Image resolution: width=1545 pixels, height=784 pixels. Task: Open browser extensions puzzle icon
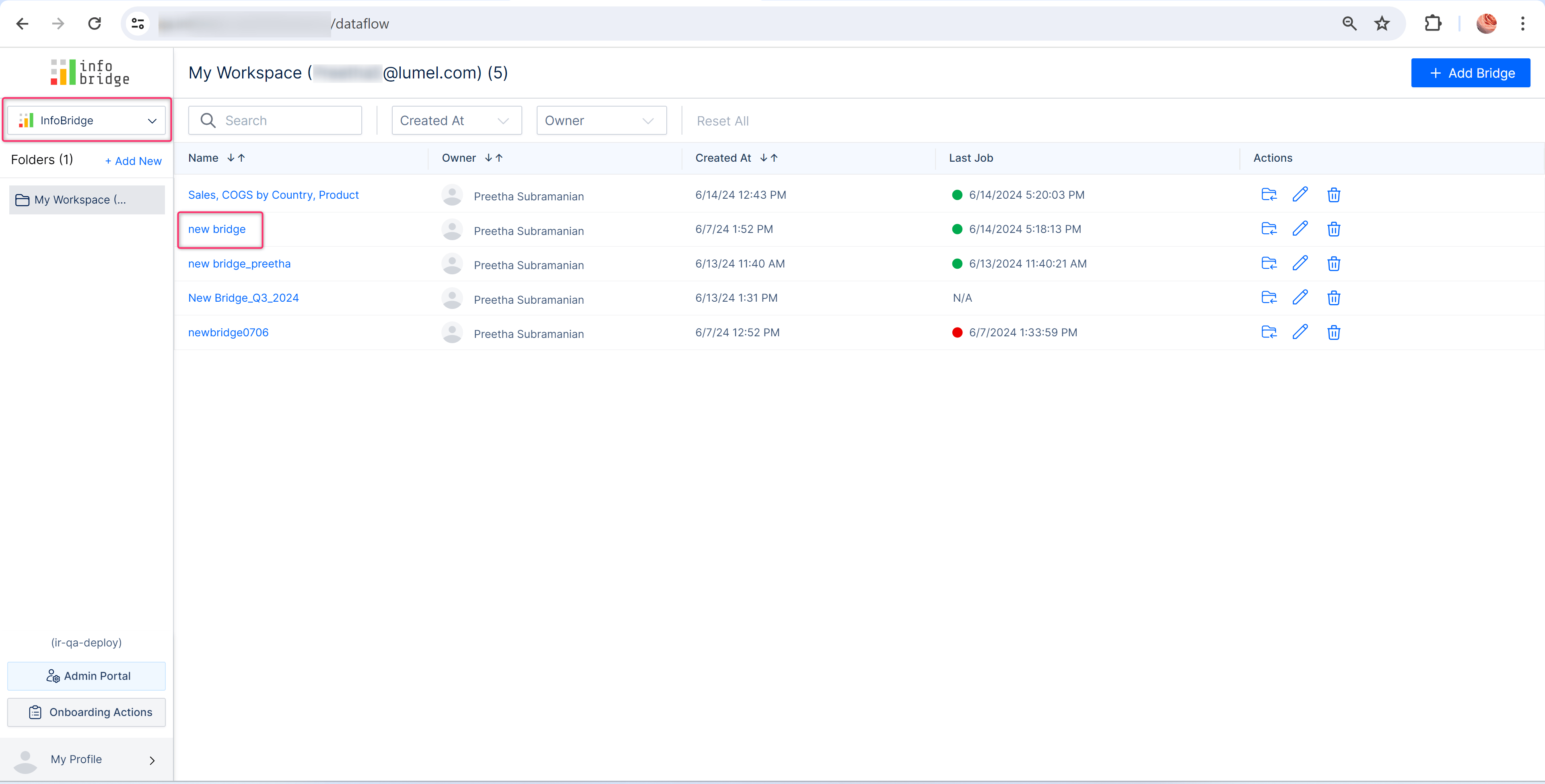point(1433,24)
